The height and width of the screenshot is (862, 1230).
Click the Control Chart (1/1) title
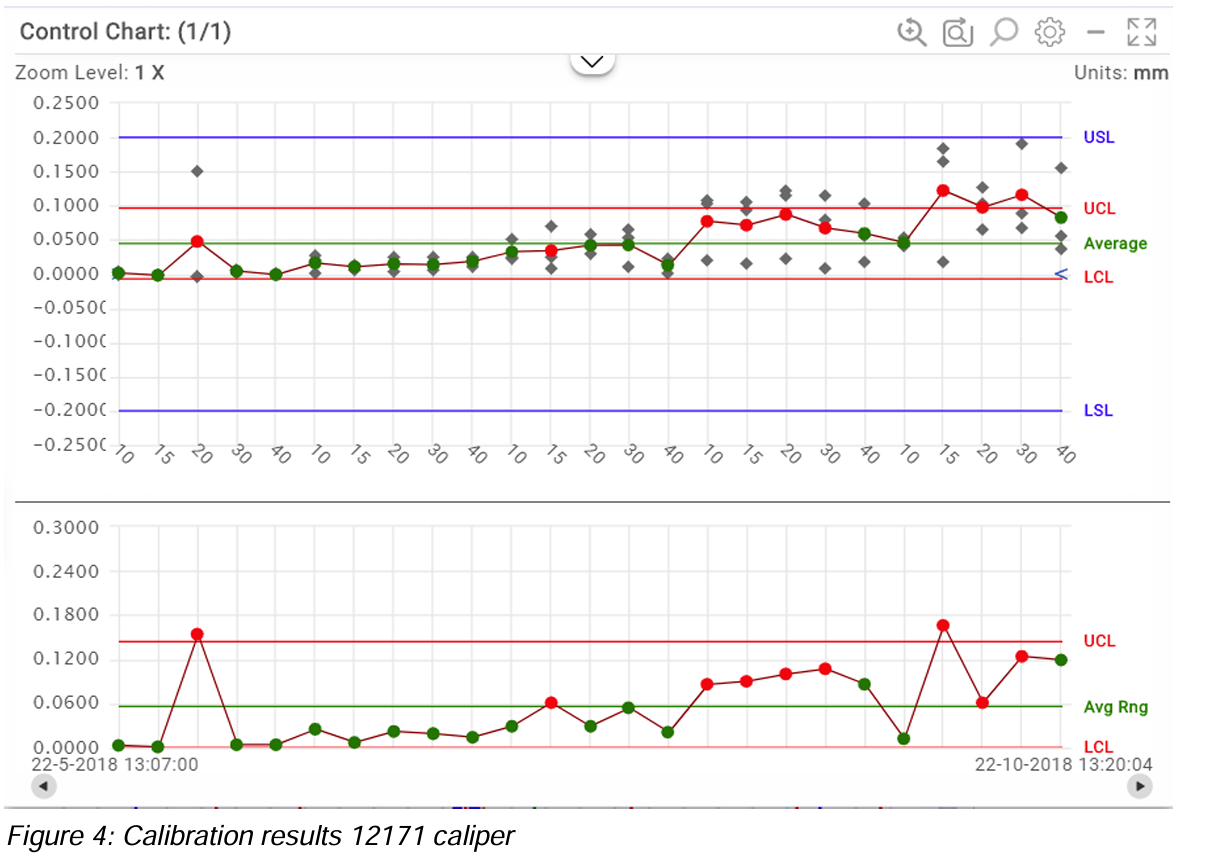(125, 32)
